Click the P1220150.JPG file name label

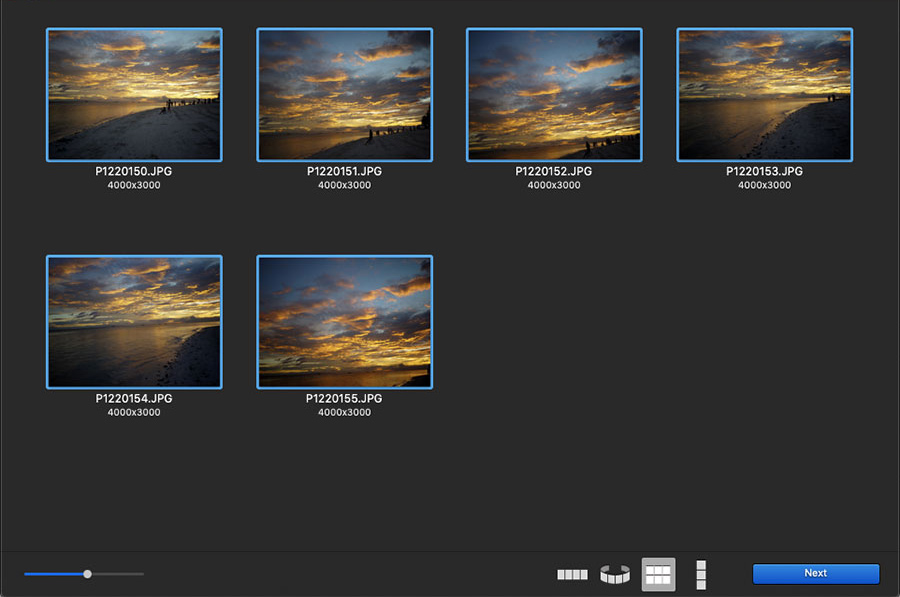[134, 171]
